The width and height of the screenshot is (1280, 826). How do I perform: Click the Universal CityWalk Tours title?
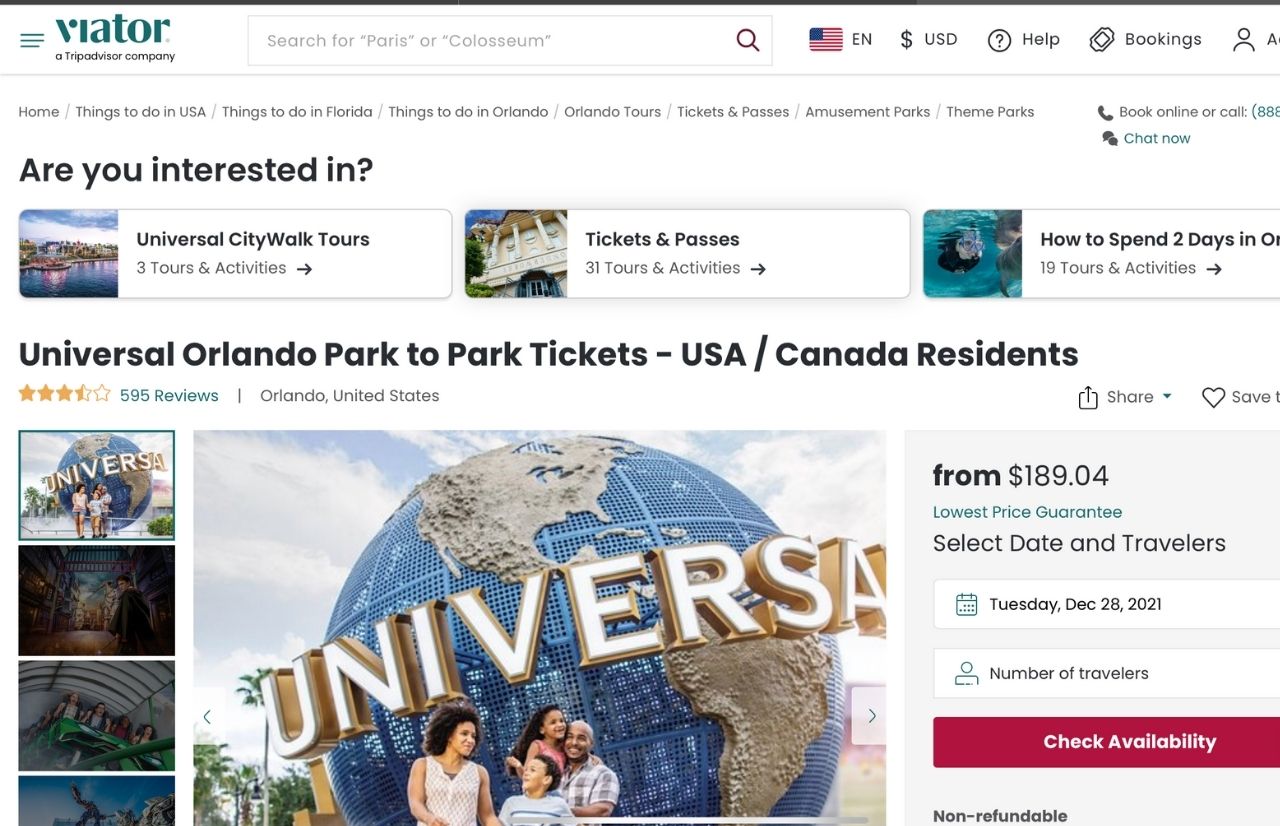pyautogui.click(x=253, y=239)
